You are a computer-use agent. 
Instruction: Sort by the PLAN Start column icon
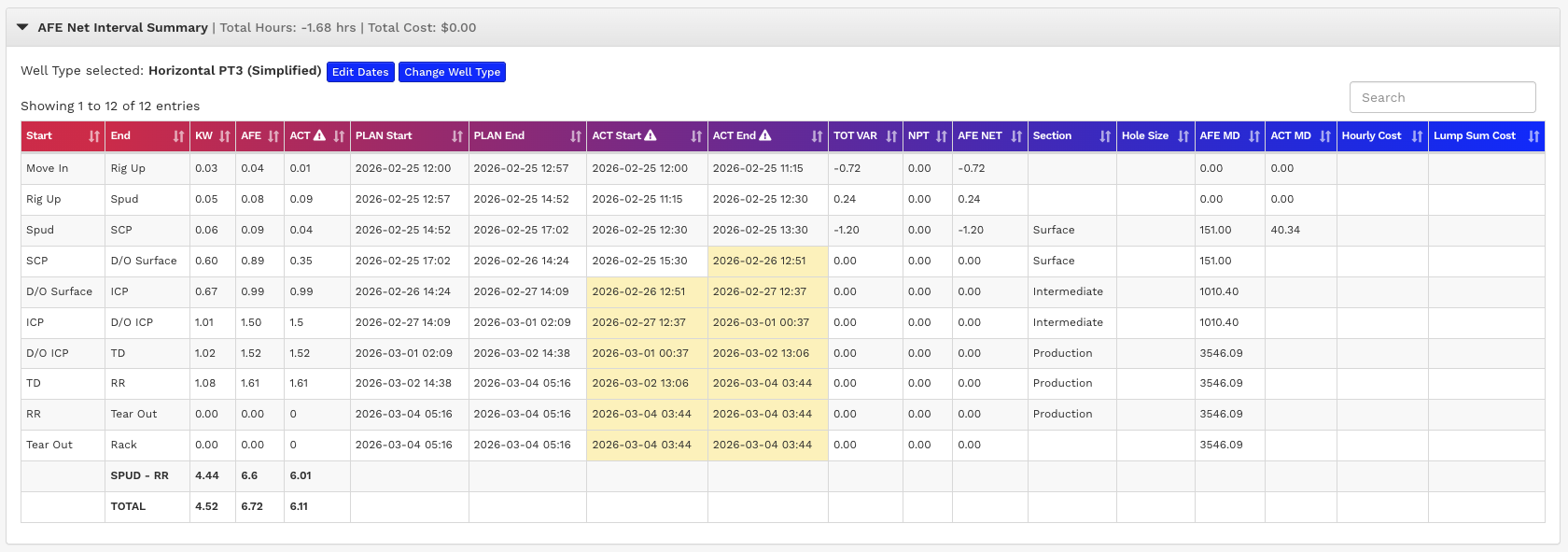point(457,136)
